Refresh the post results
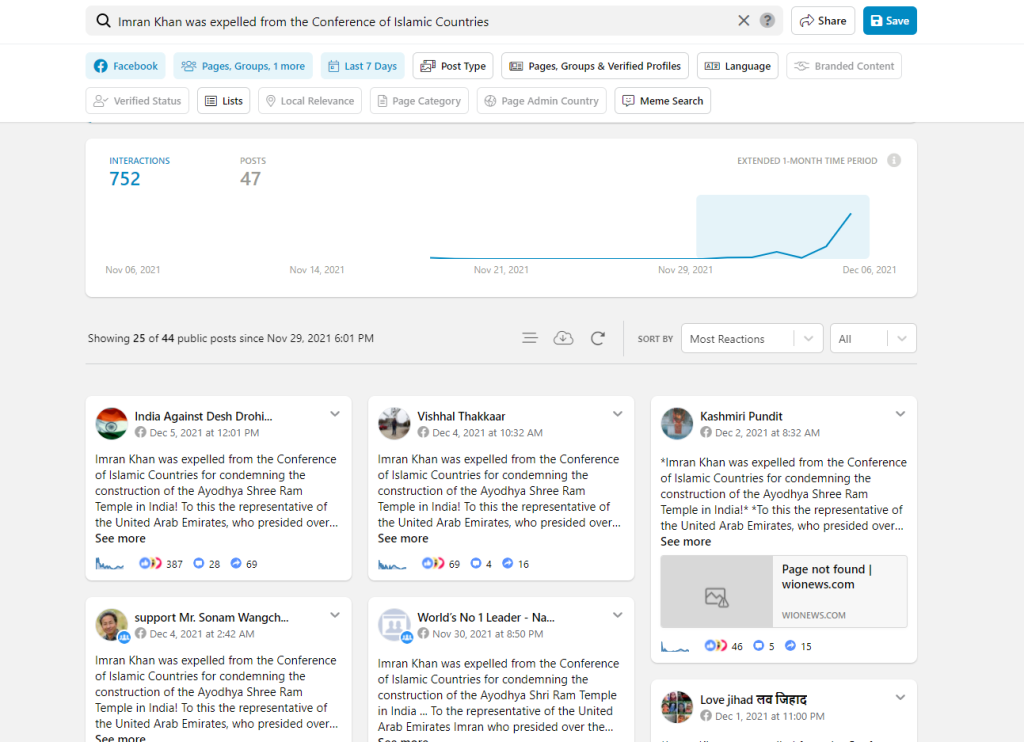 point(598,338)
